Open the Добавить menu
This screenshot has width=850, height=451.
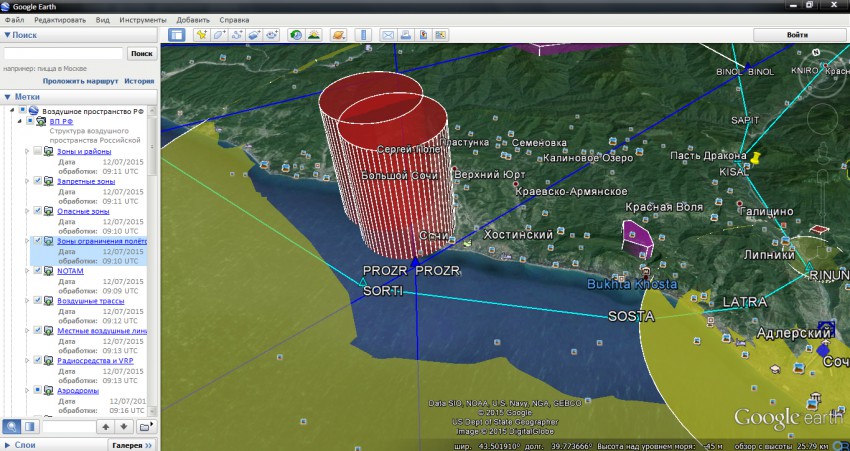coord(193,20)
